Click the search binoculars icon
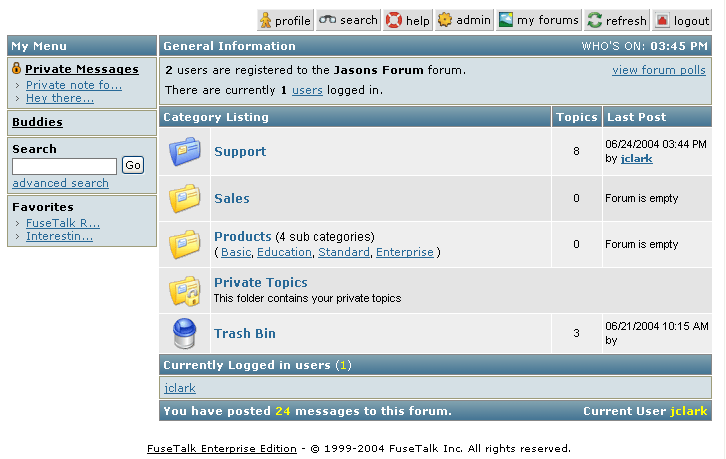726x459 pixels. pos(327,19)
